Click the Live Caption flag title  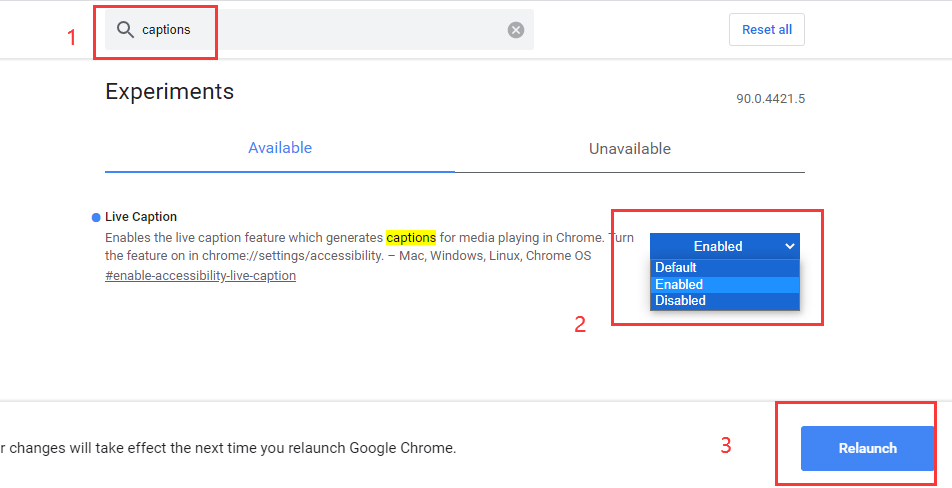coord(141,217)
